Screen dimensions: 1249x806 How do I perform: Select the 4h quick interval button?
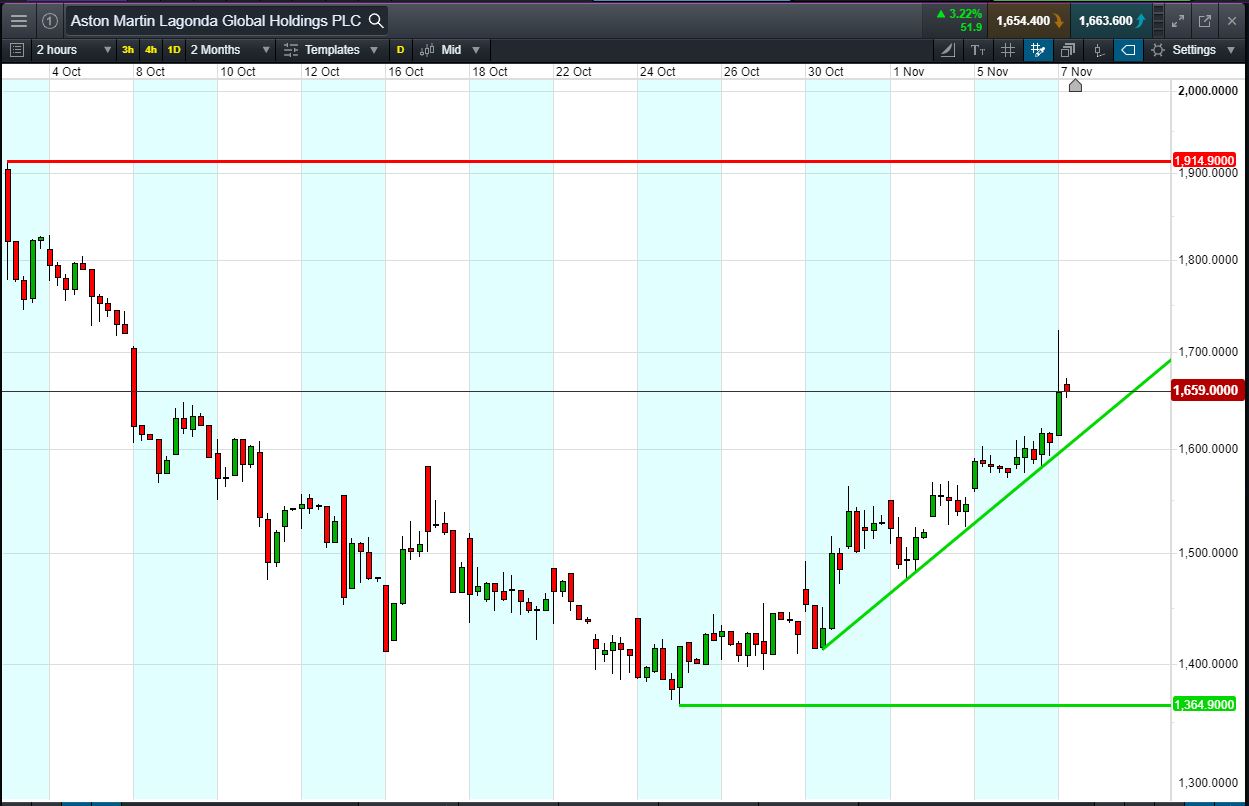(151, 49)
